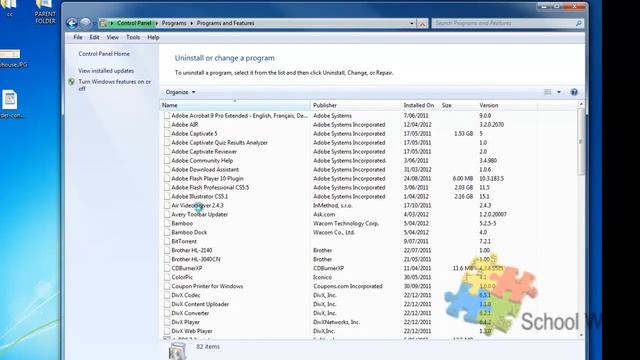Open View installed updates link
Viewport: 640px width, 360px height.
pos(106,71)
